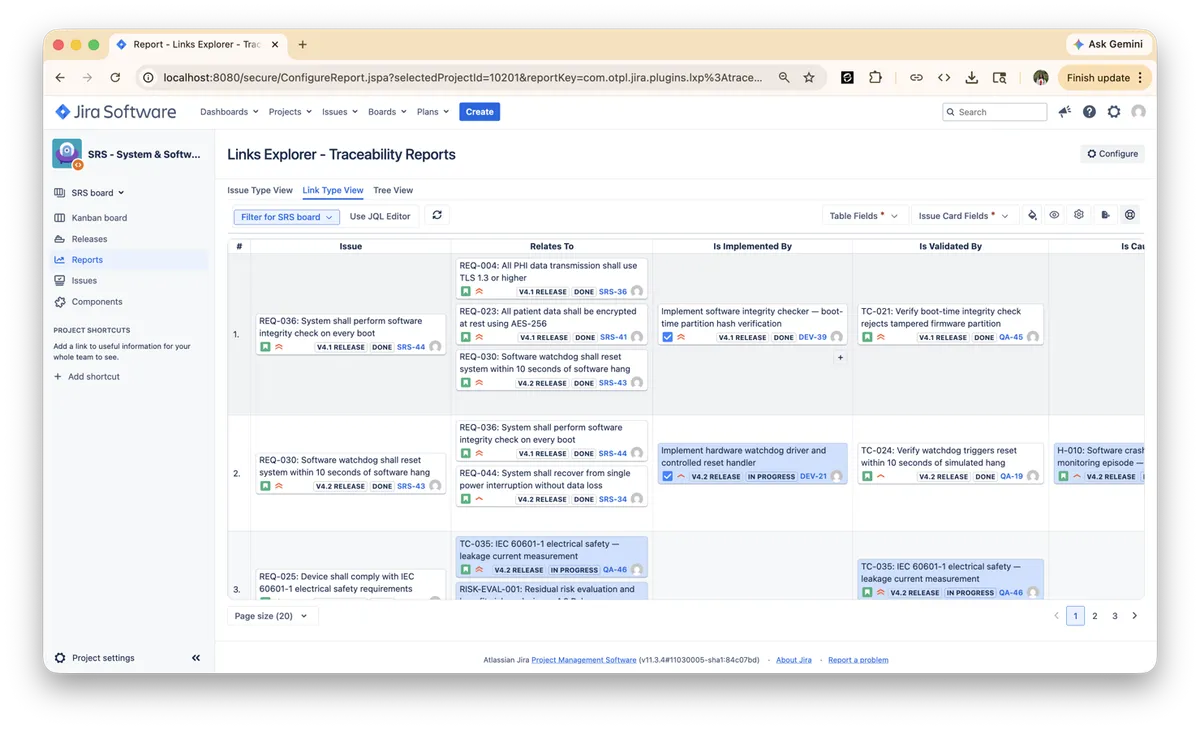Open the Dashboards menu
The image size is (1200, 730).
[x=229, y=112]
